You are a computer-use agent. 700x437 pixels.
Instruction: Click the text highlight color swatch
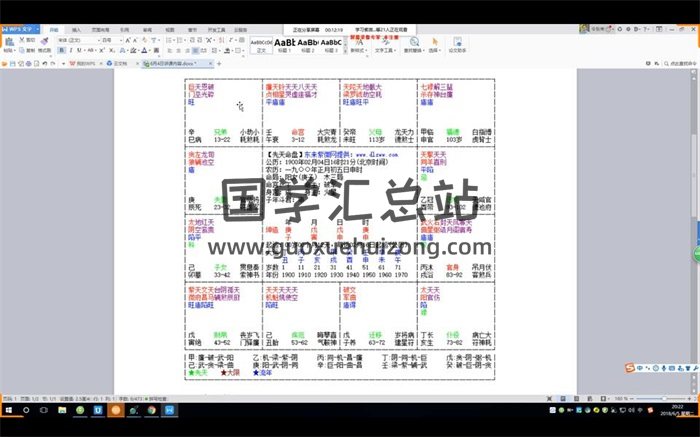(x=133, y=50)
